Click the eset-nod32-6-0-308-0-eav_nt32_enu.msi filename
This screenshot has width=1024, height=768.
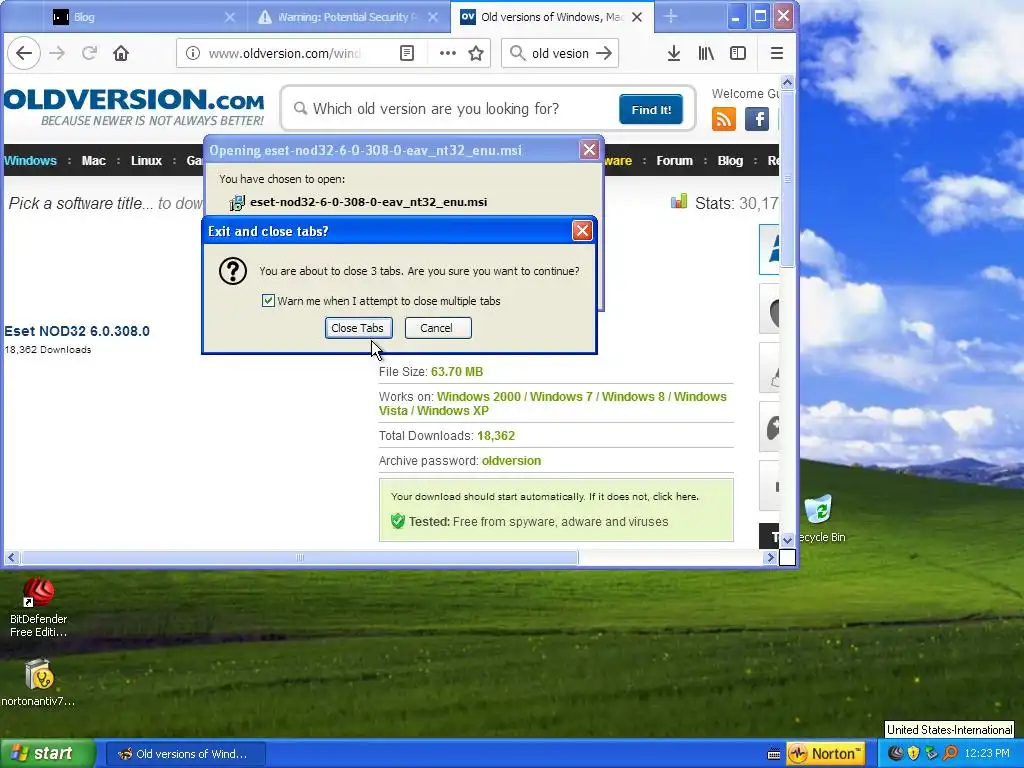coord(368,202)
